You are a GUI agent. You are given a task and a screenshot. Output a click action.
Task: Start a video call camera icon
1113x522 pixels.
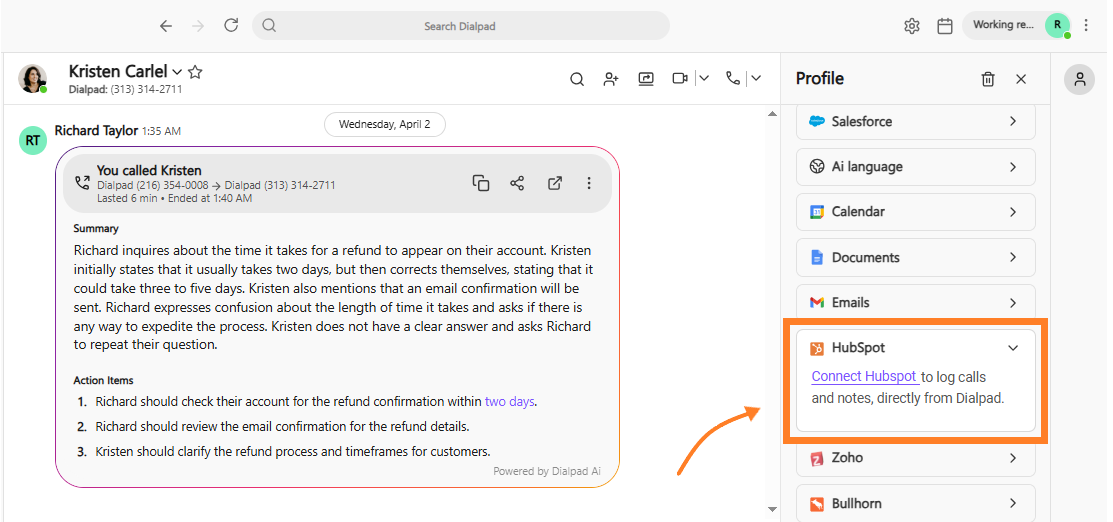click(680, 79)
